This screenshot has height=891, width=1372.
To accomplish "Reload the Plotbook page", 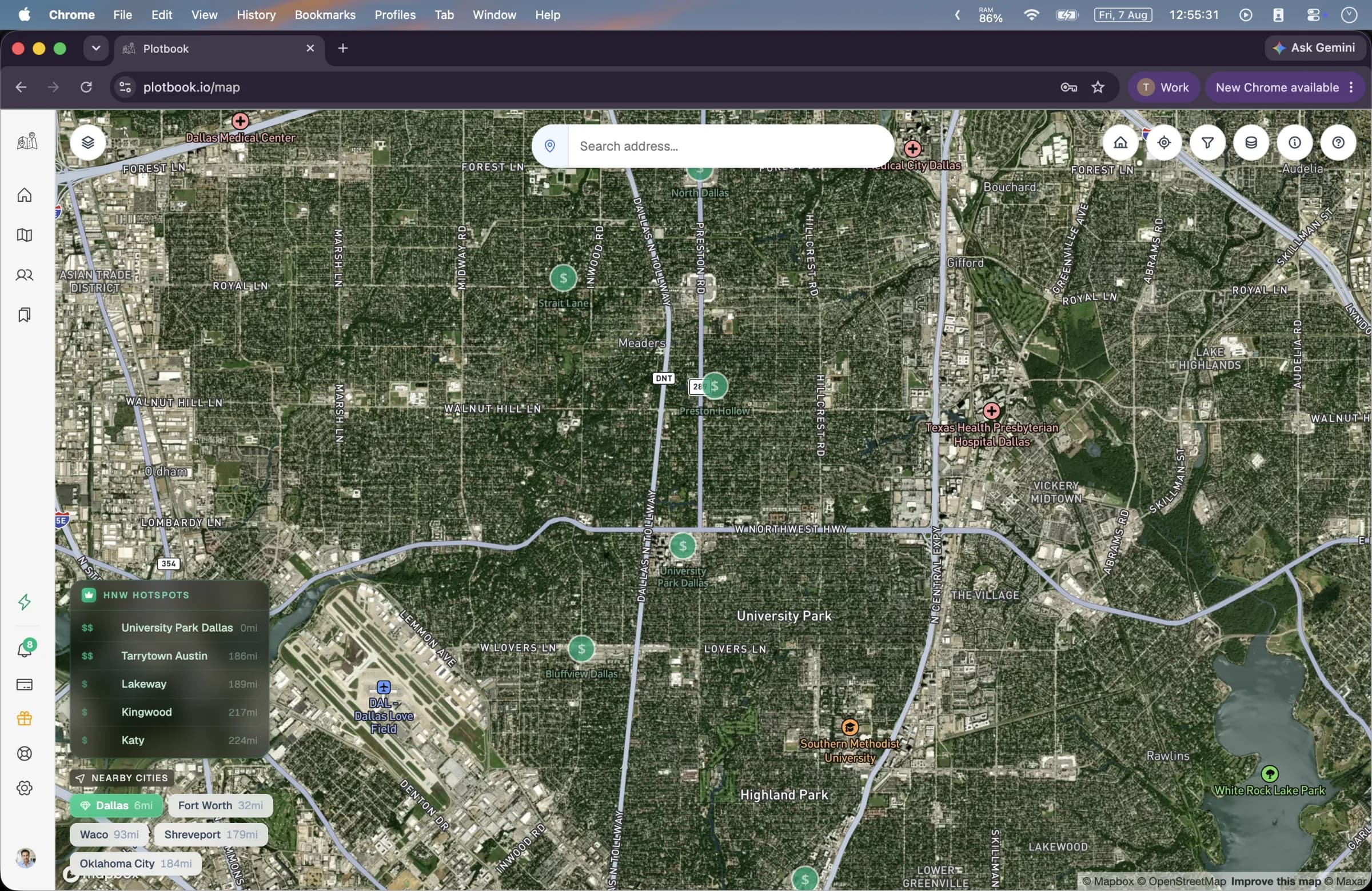I will (86, 87).
